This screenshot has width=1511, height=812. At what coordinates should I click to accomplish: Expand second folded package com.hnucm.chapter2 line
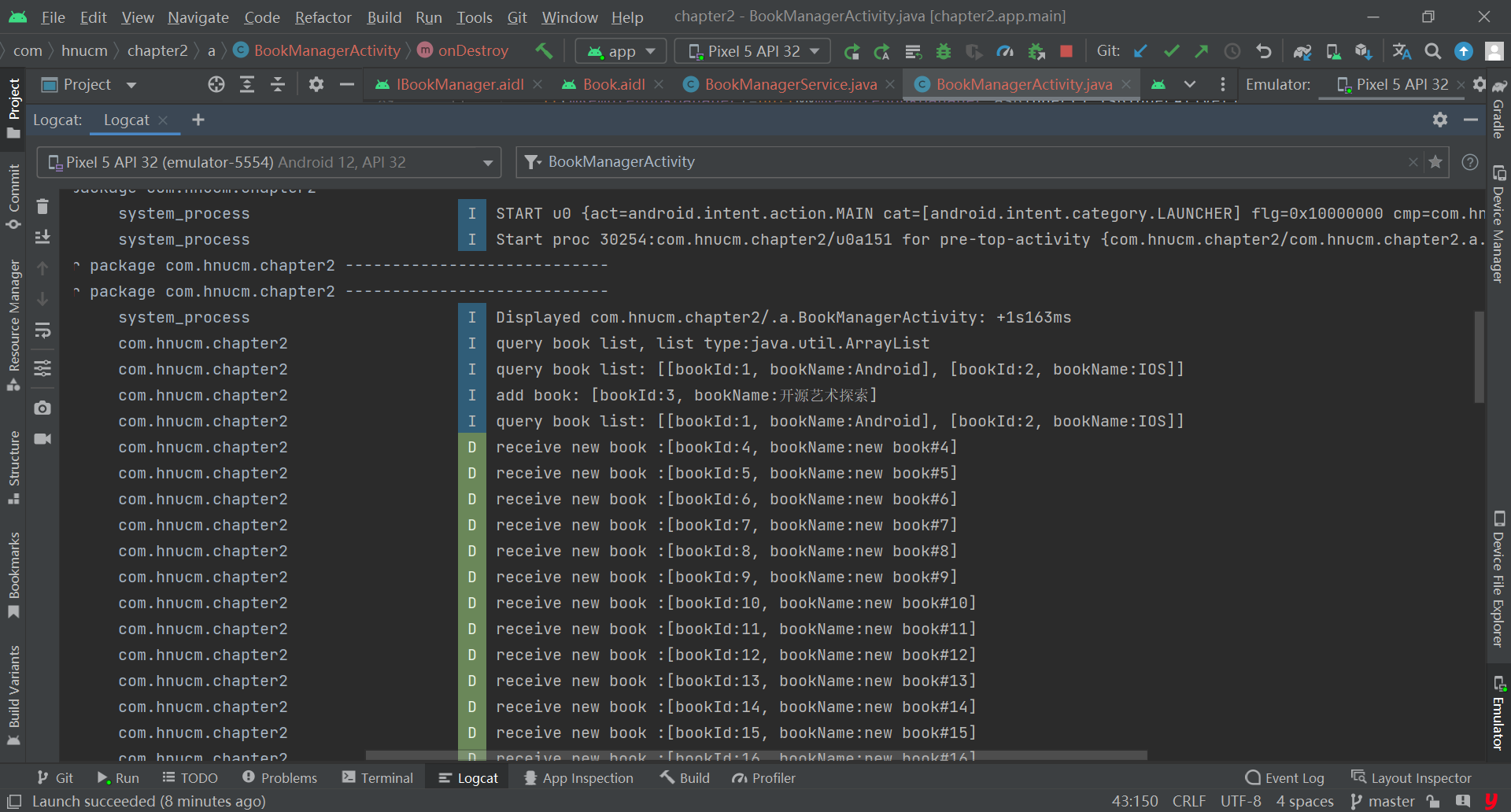coord(76,292)
